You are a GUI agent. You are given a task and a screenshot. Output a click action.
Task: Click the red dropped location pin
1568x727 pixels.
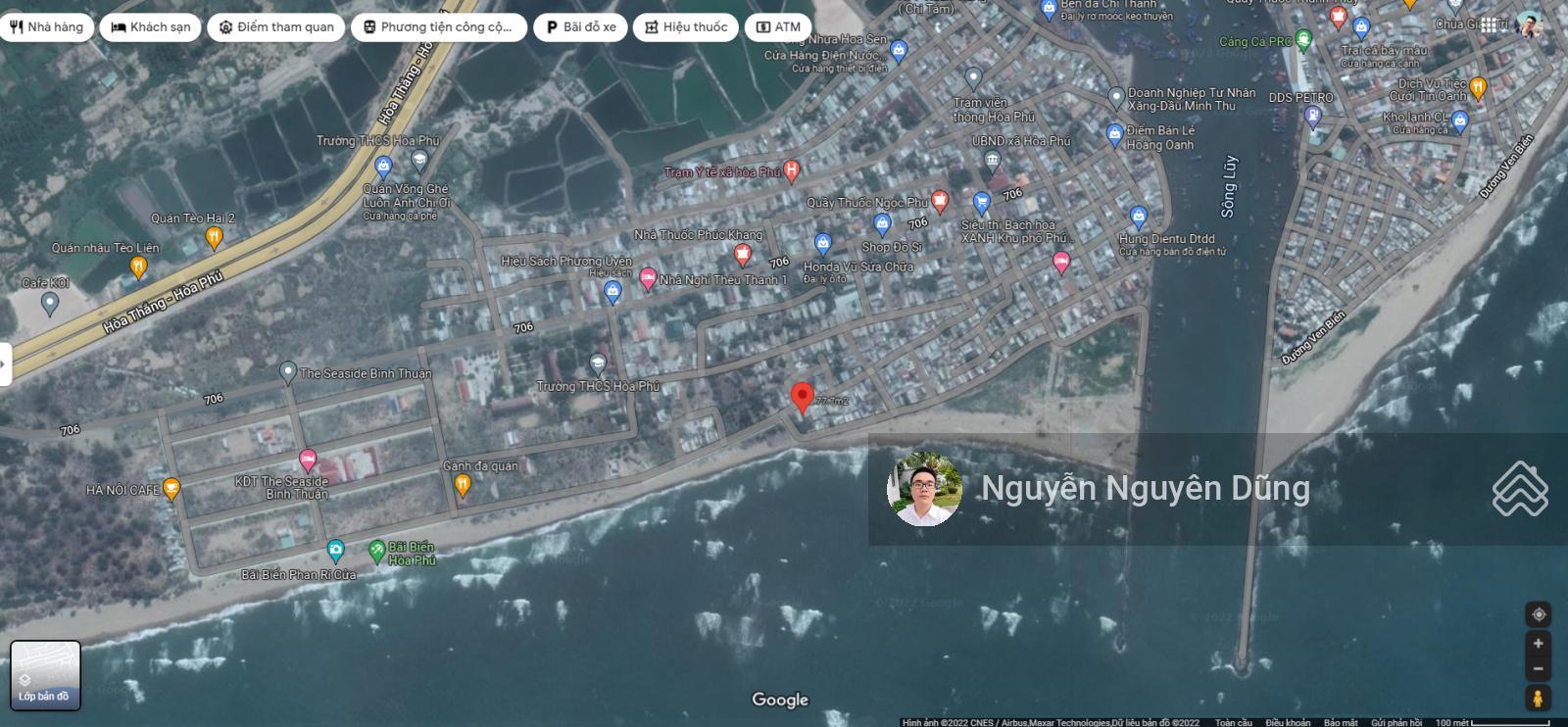click(803, 397)
